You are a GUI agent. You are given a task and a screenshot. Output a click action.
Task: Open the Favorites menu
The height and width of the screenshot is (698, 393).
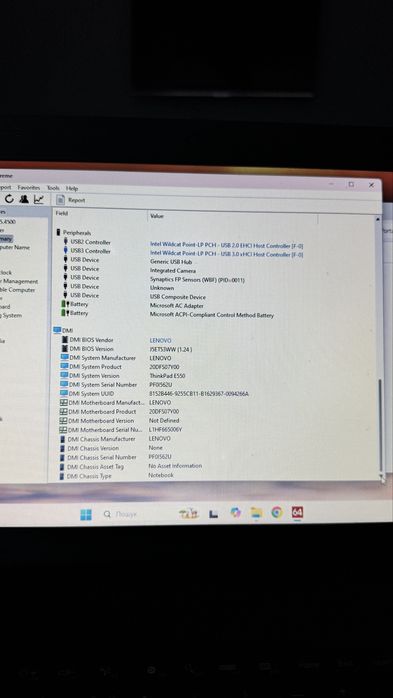tap(28, 187)
